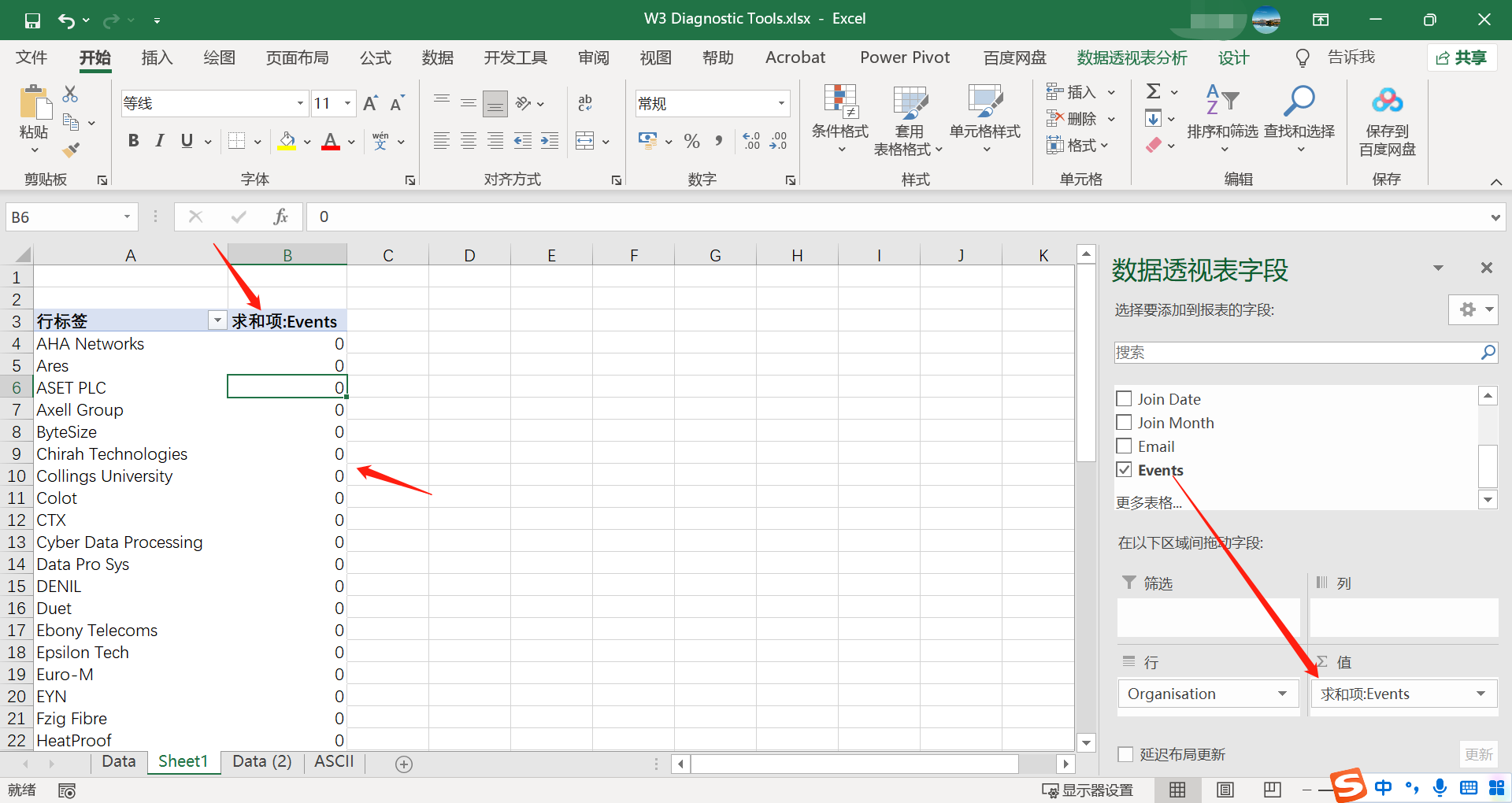Click the 粘贴 Paste button

click(34, 119)
